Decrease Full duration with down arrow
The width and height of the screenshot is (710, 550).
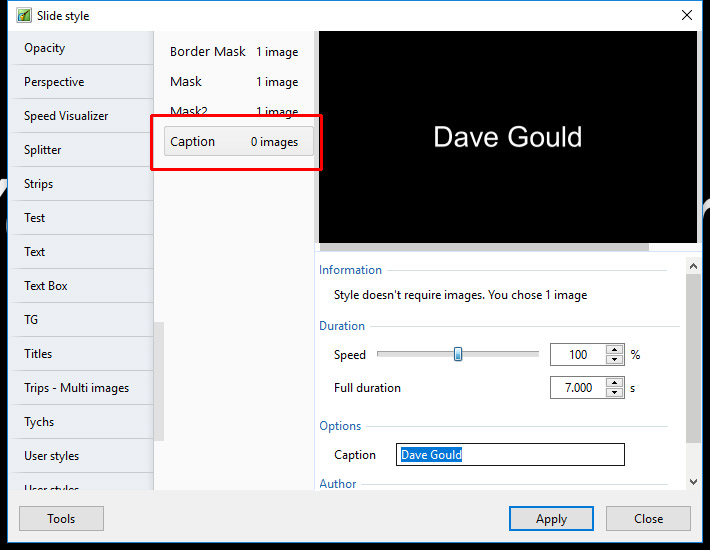coord(614,393)
